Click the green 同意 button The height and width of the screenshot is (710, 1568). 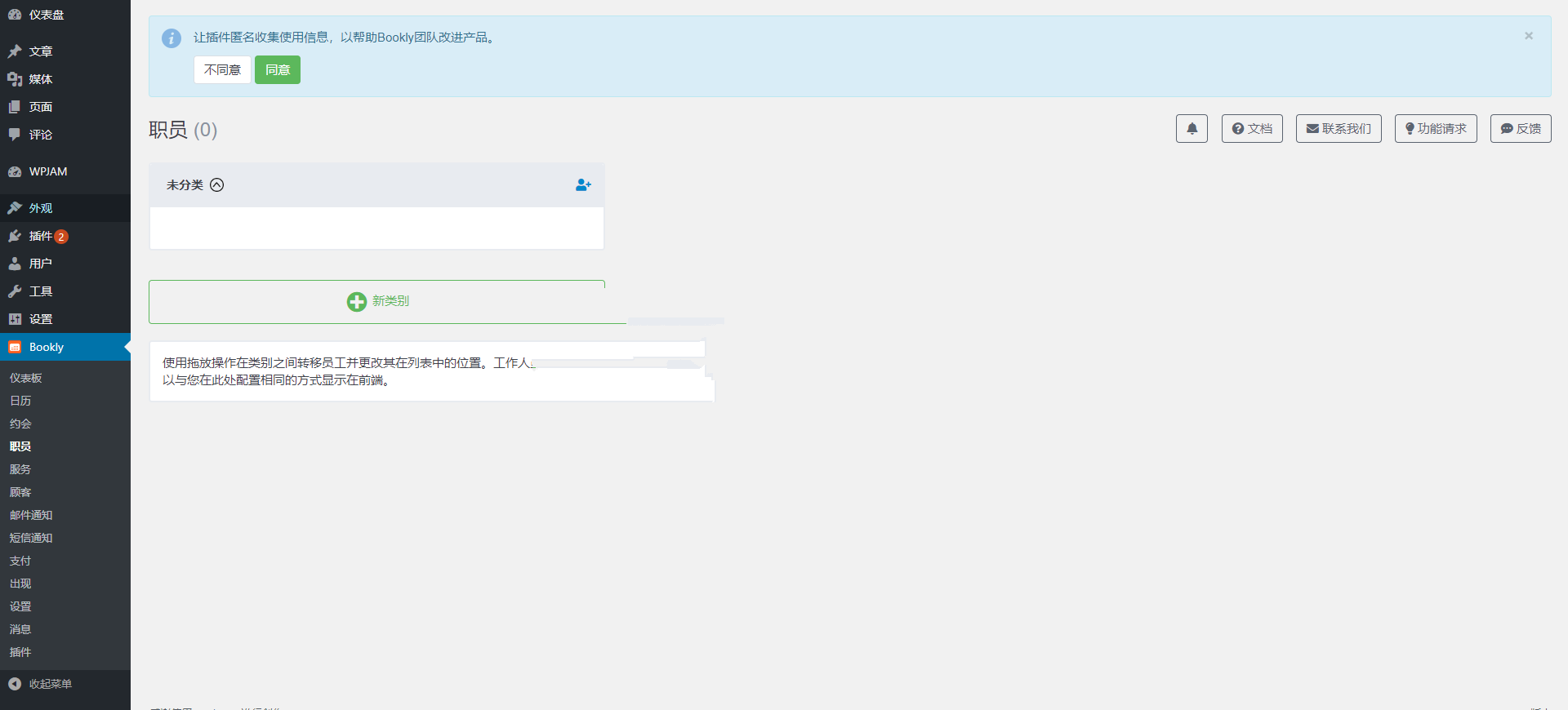[277, 70]
